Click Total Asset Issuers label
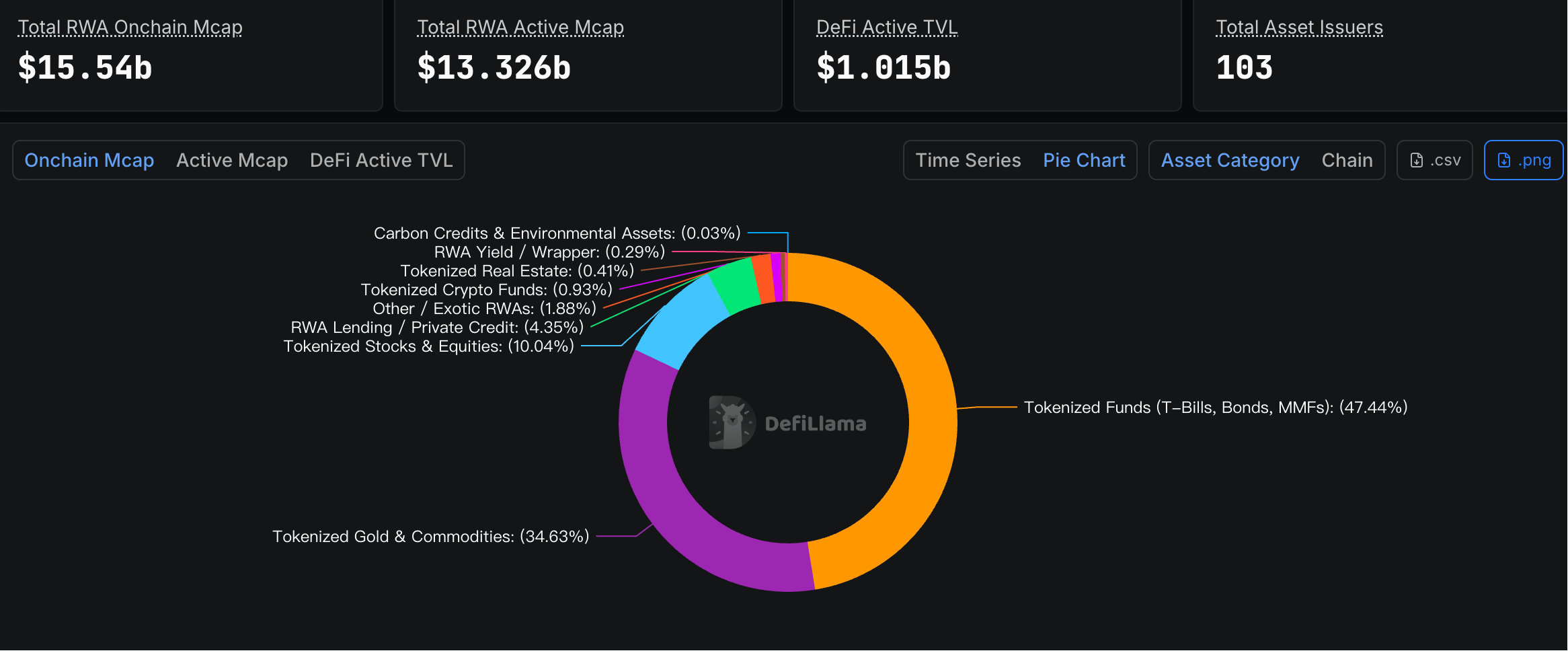This screenshot has width=1568, height=651. 1299,27
